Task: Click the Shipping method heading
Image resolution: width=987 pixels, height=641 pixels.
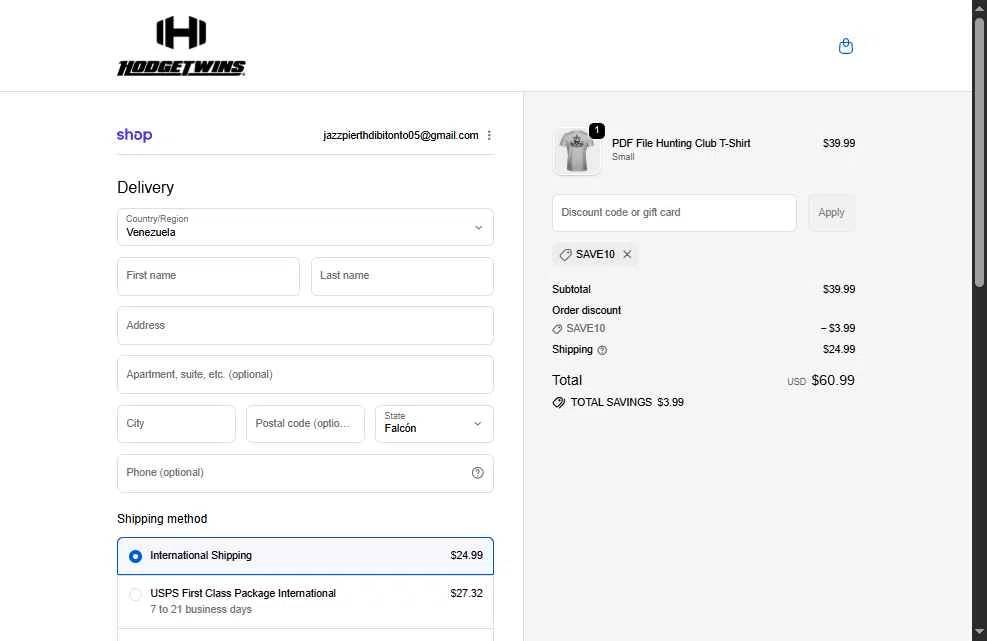Action: (162, 519)
